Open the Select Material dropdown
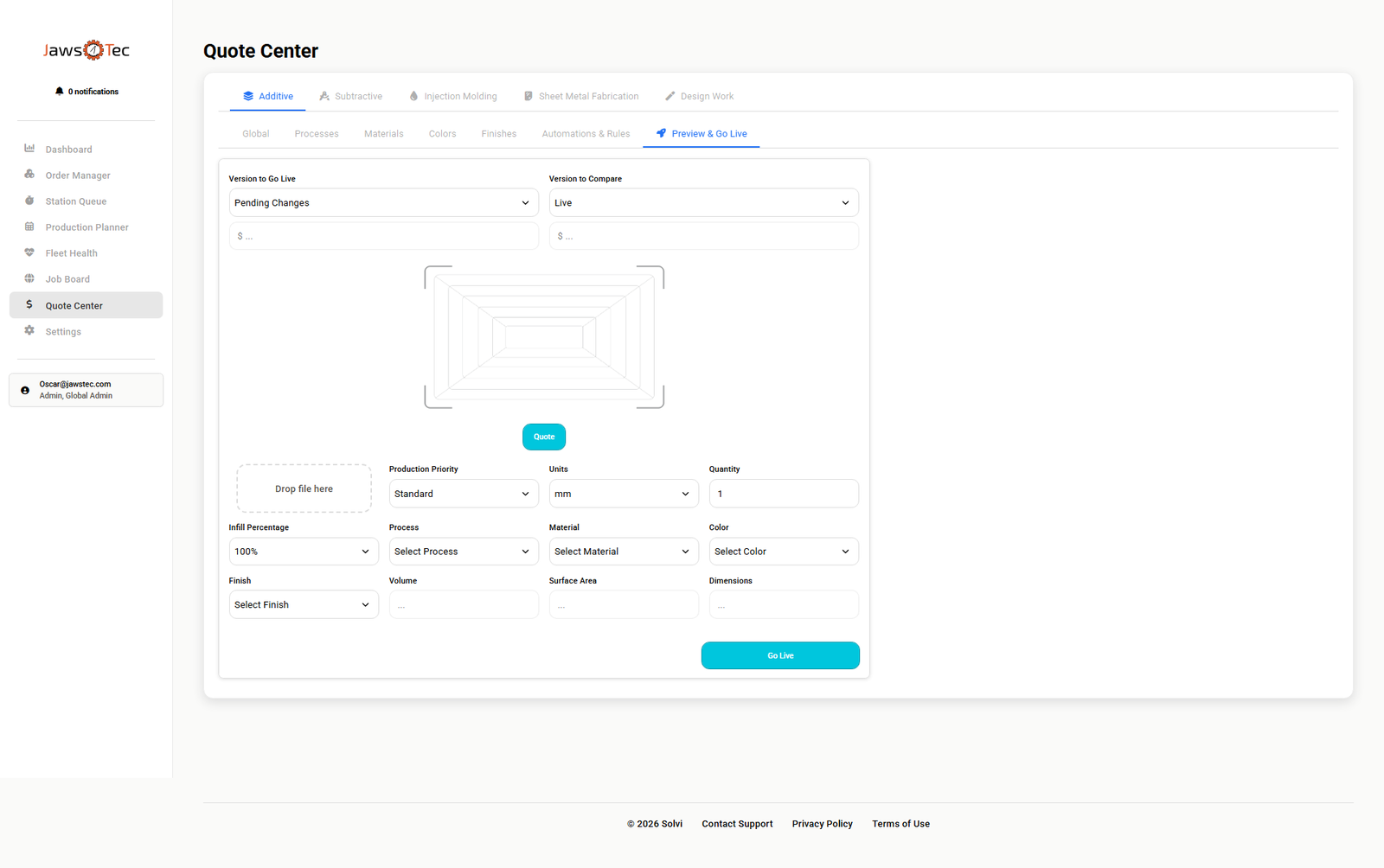1384x868 pixels. tap(624, 552)
